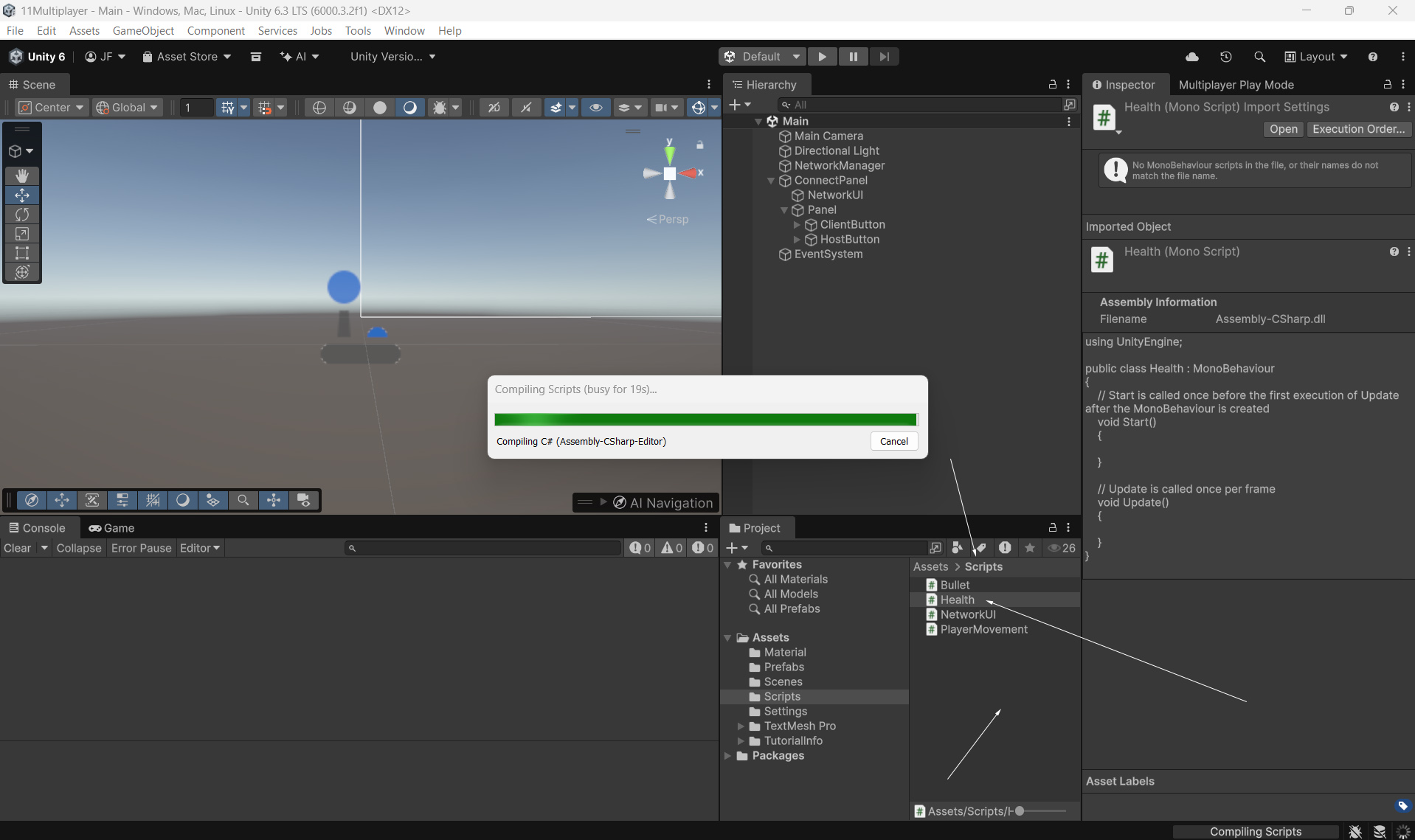1415x840 pixels.
Task: Collapse the ConnectPanel hierarchy item
Action: pos(771,181)
